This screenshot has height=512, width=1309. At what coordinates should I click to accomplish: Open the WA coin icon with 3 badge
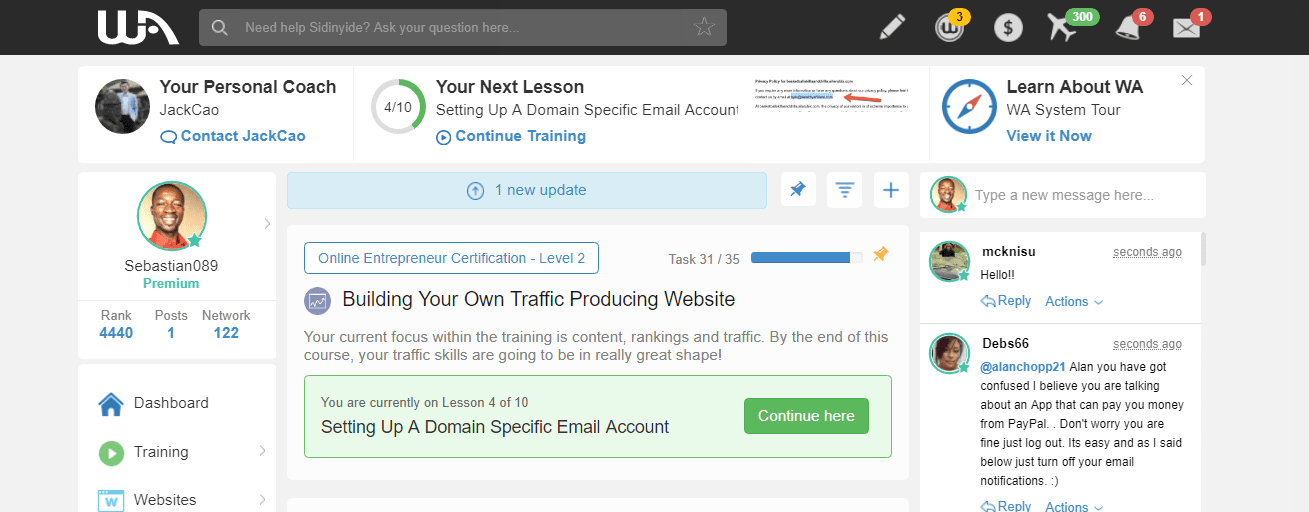point(948,27)
